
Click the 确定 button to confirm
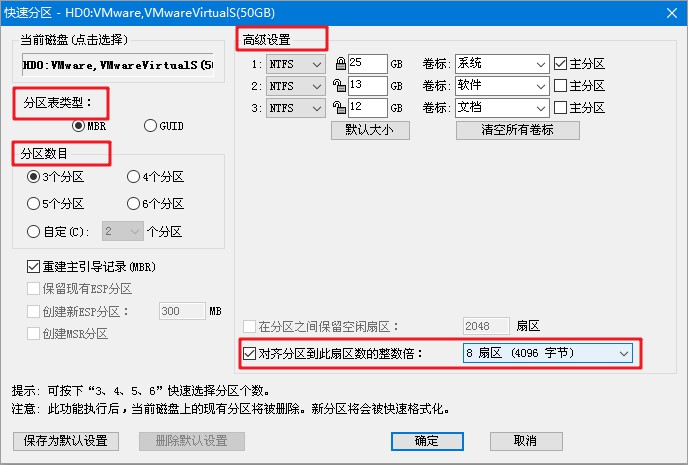point(426,440)
